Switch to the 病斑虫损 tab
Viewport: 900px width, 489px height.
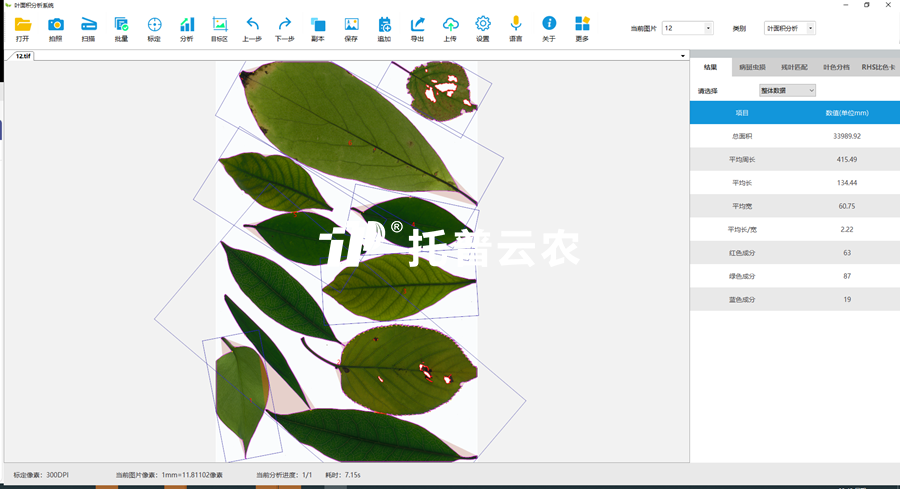(752, 68)
